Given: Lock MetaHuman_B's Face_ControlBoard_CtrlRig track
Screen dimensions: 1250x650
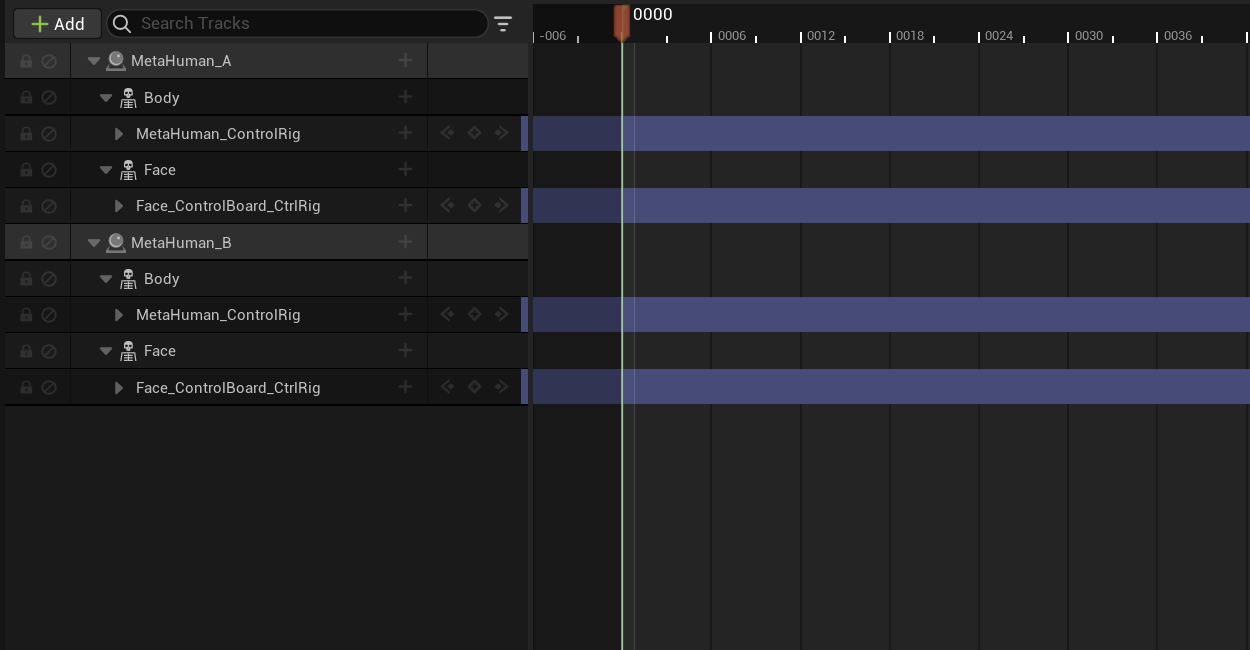Looking at the screenshot, I should pos(26,387).
